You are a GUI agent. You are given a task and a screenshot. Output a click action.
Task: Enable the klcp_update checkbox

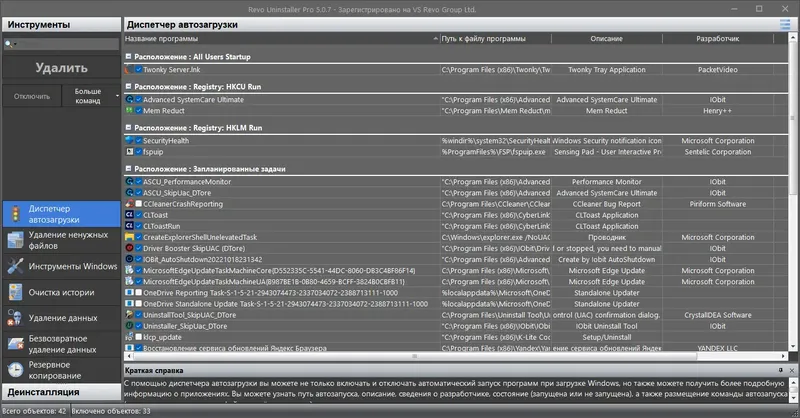point(138,337)
